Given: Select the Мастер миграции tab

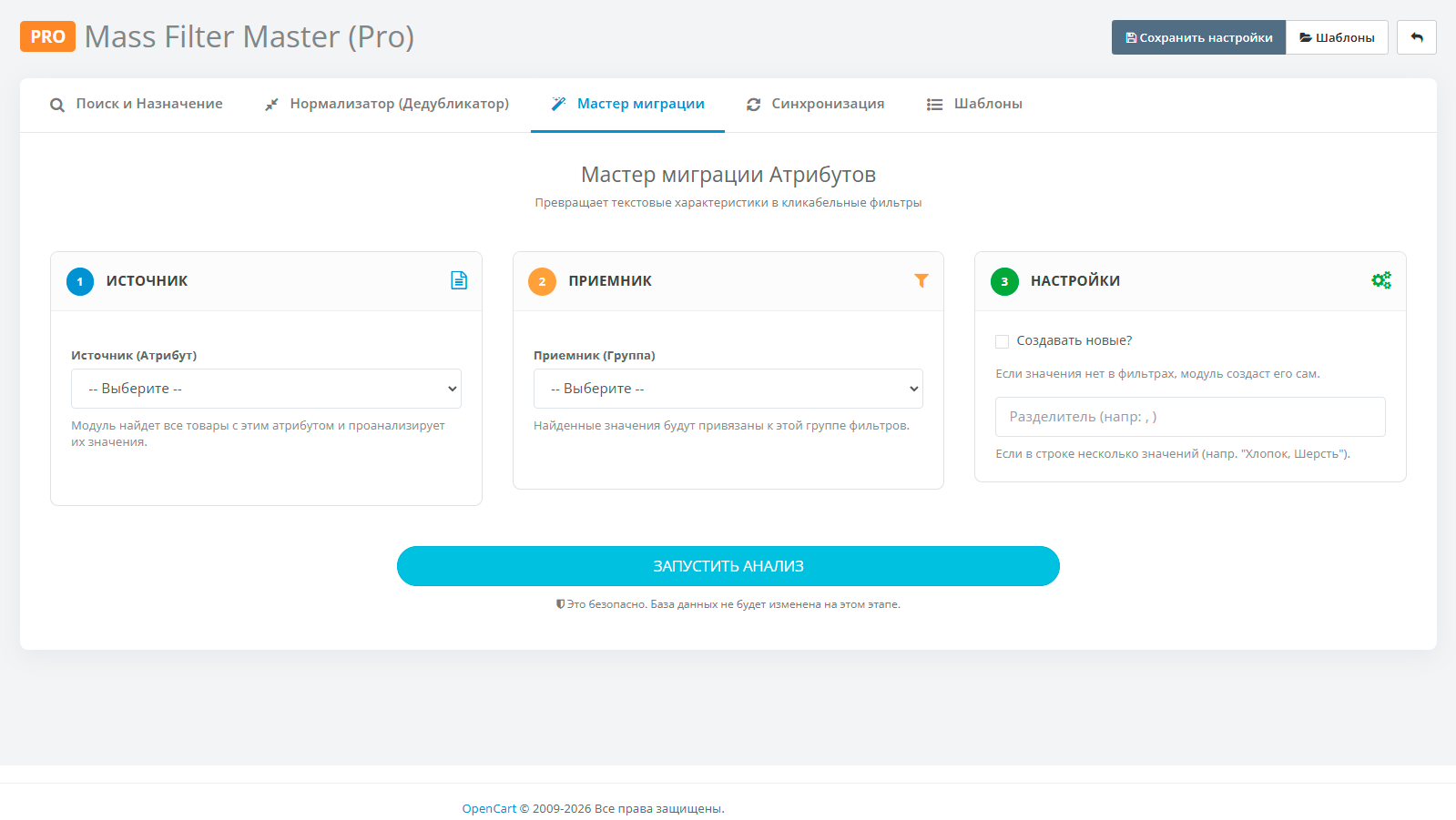Looking at the screenshot, I should coord(627,104).
